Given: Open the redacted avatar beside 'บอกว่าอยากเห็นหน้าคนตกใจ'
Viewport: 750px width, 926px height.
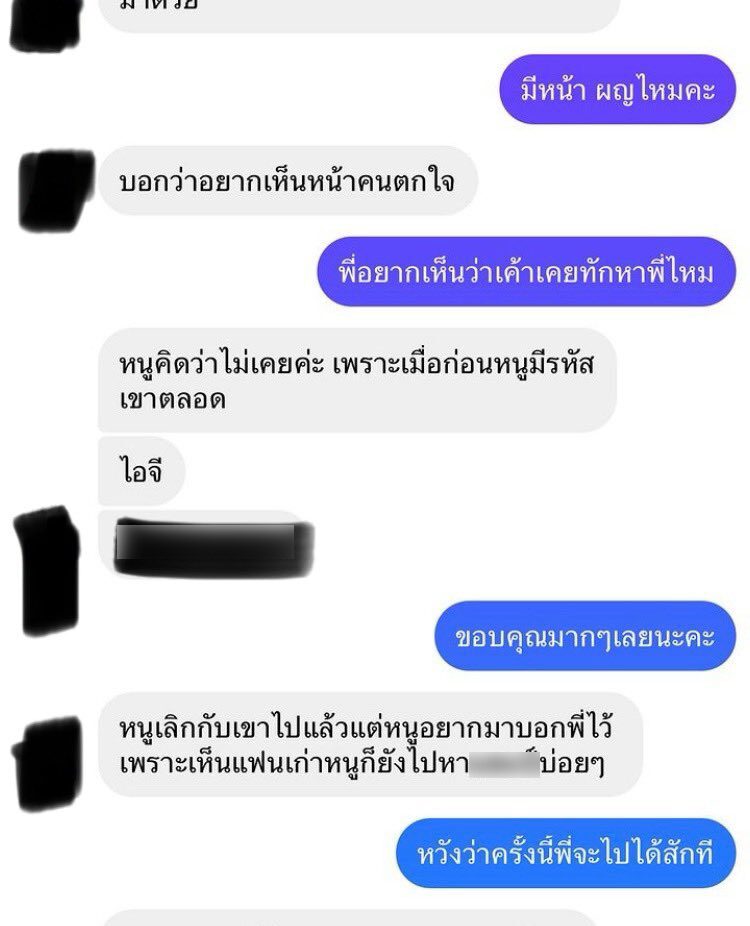Looking at the screenshot, I should (x=56, y=190).
